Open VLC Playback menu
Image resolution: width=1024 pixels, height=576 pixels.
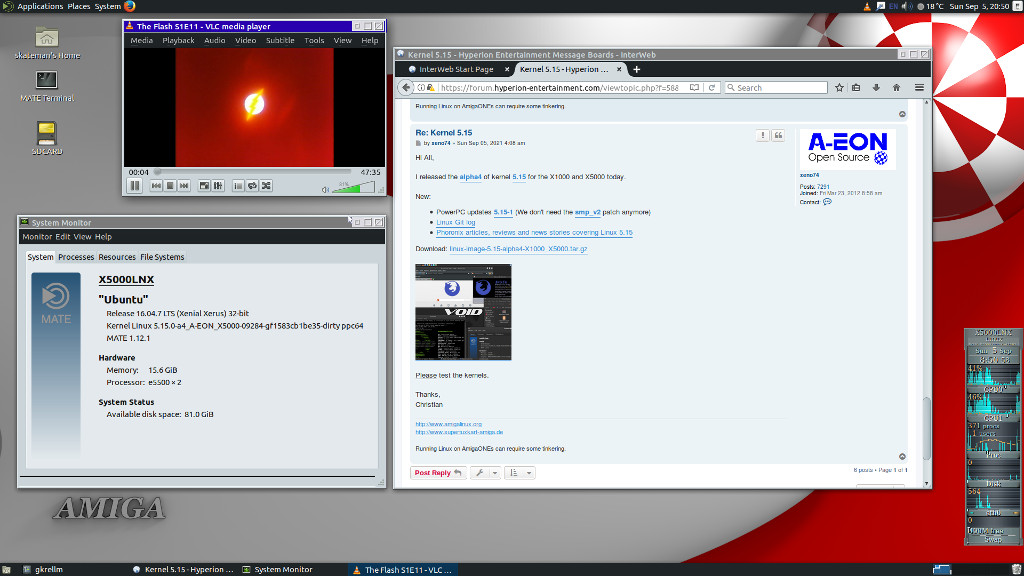point(178,40)
